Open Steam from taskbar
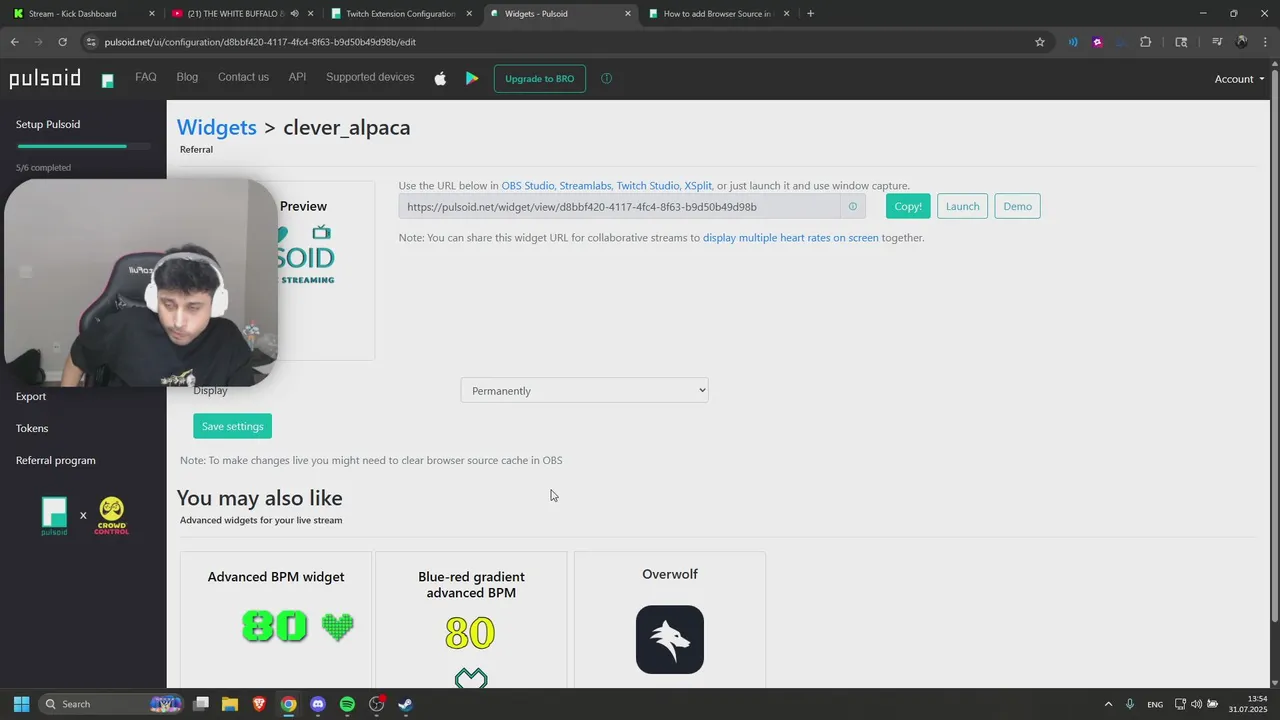This screenshot has width=1280, height=720. (x=406, y=704)
